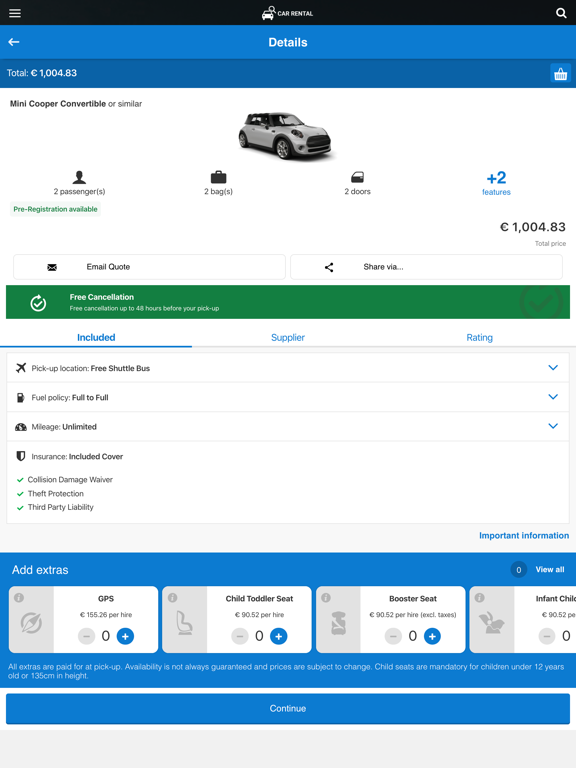The image size is (576, 768).
Task: Expand Mileage details chevron
Action: pos(553,426)
